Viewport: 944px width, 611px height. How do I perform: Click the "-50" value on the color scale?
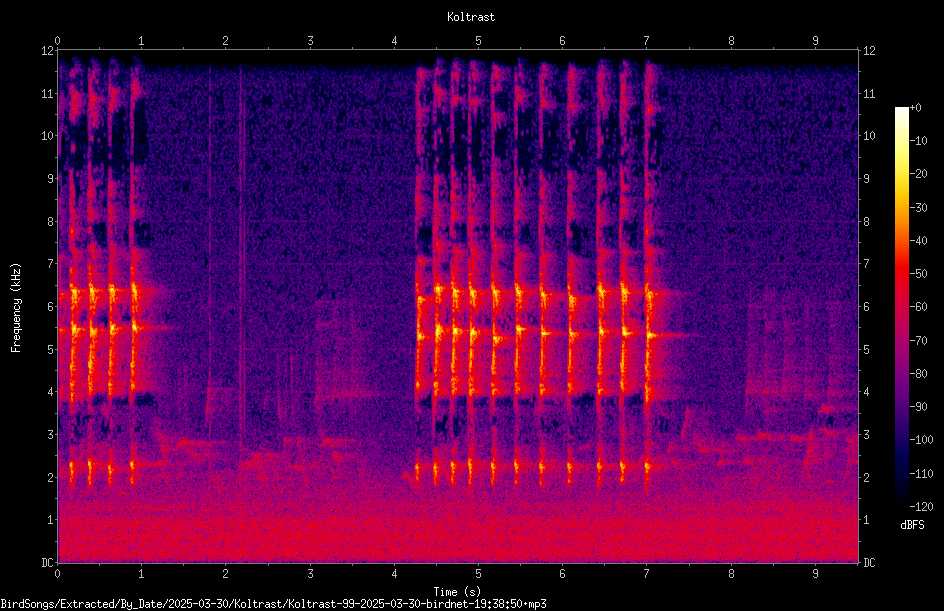tap(919, 274)
